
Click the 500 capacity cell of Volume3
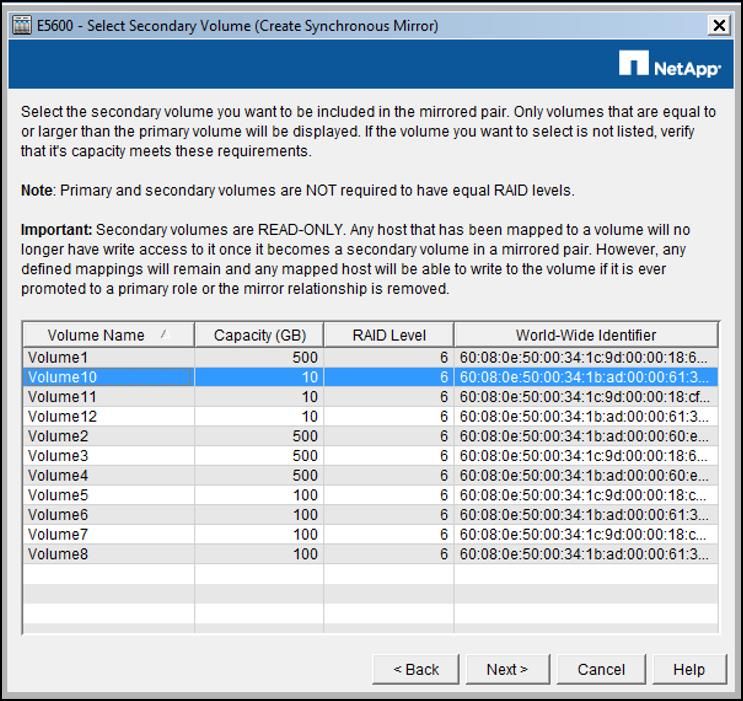[x=259, y=456]
